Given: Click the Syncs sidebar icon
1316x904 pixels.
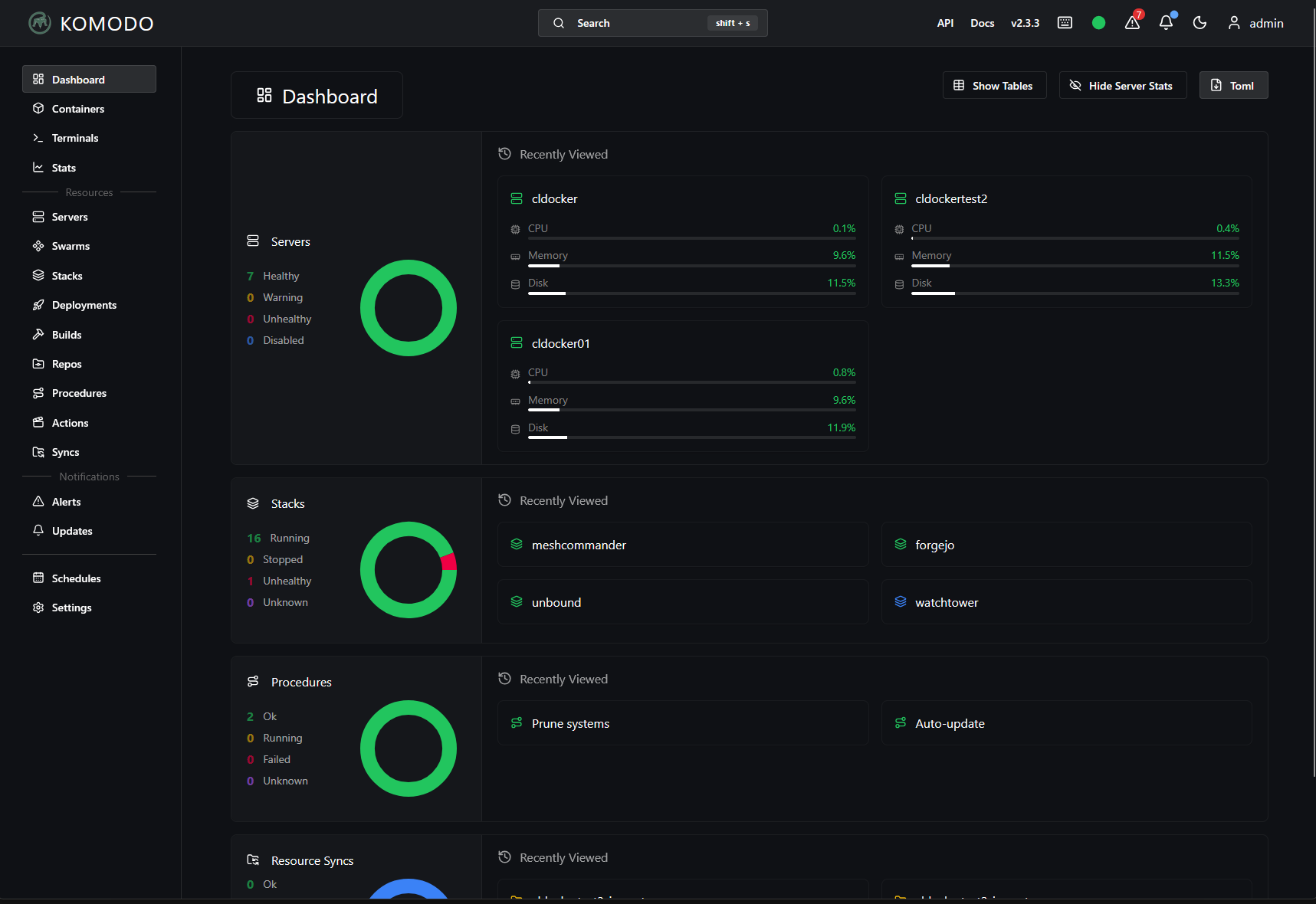Looking at the screenshot, I should point(38,452).
